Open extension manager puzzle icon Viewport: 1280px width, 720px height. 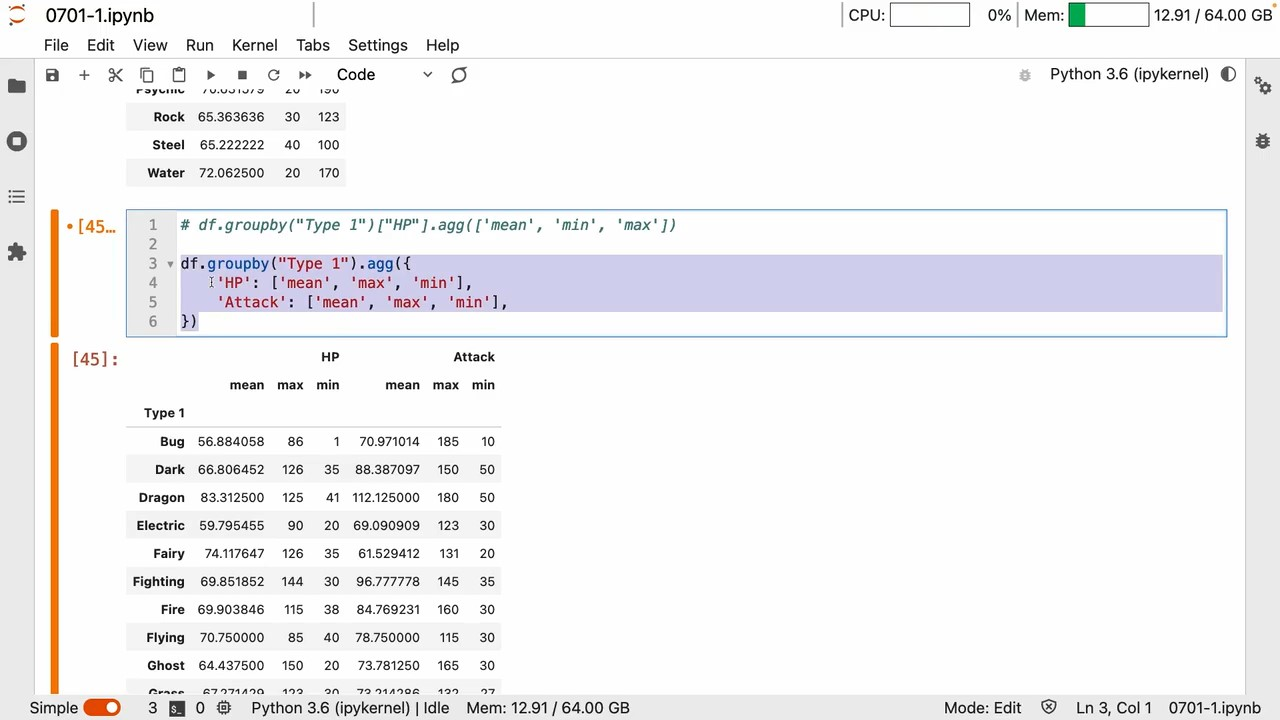pyautogui.click(x=17, y=252)
